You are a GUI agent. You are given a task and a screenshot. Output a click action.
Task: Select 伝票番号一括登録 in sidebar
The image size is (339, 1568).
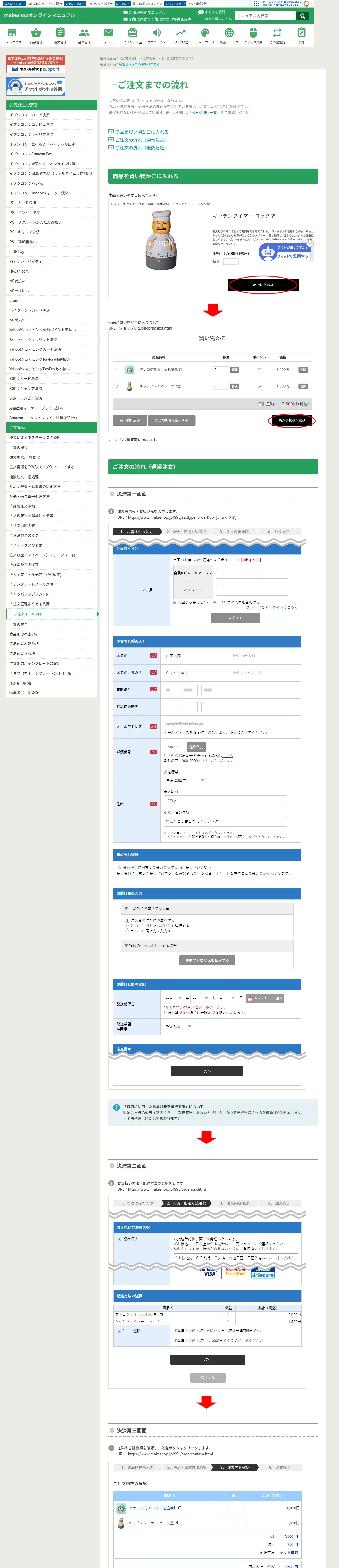52,693
